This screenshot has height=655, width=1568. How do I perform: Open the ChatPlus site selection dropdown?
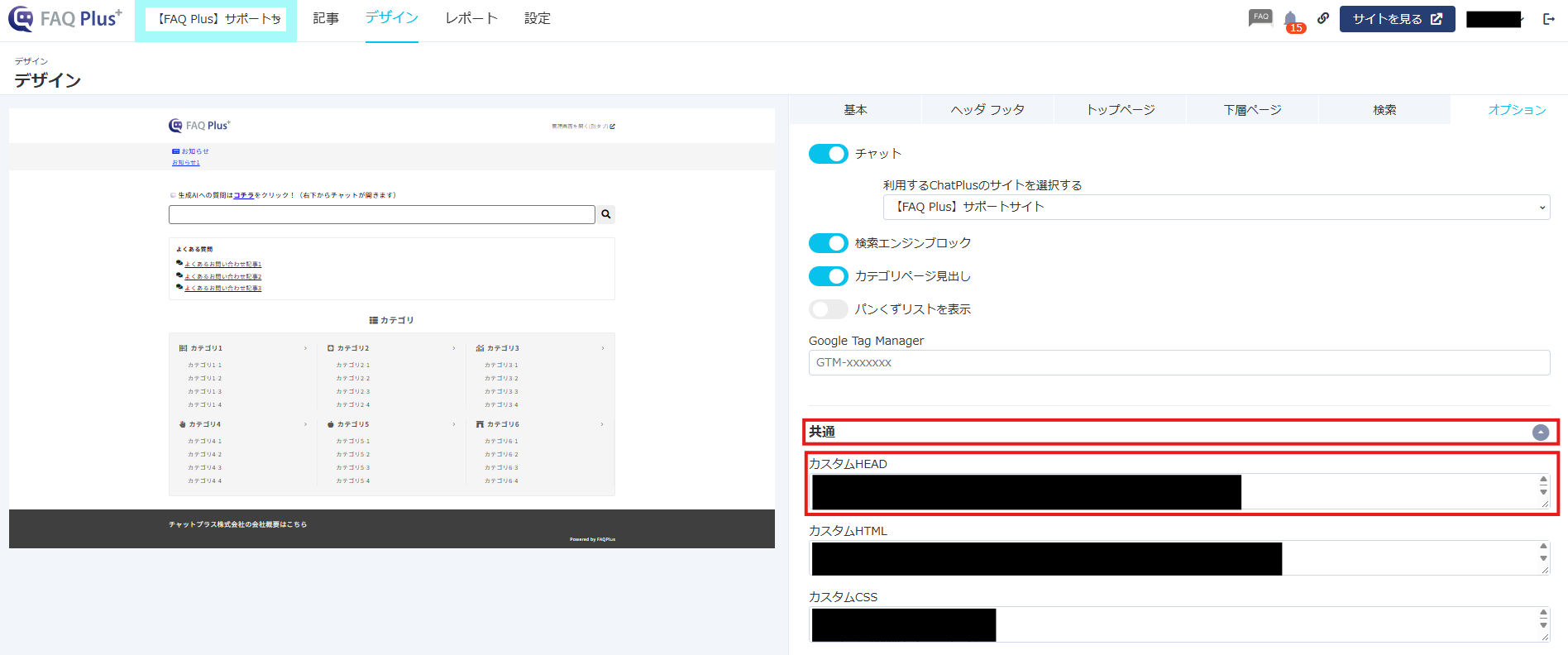click(x=1217, y=207)
